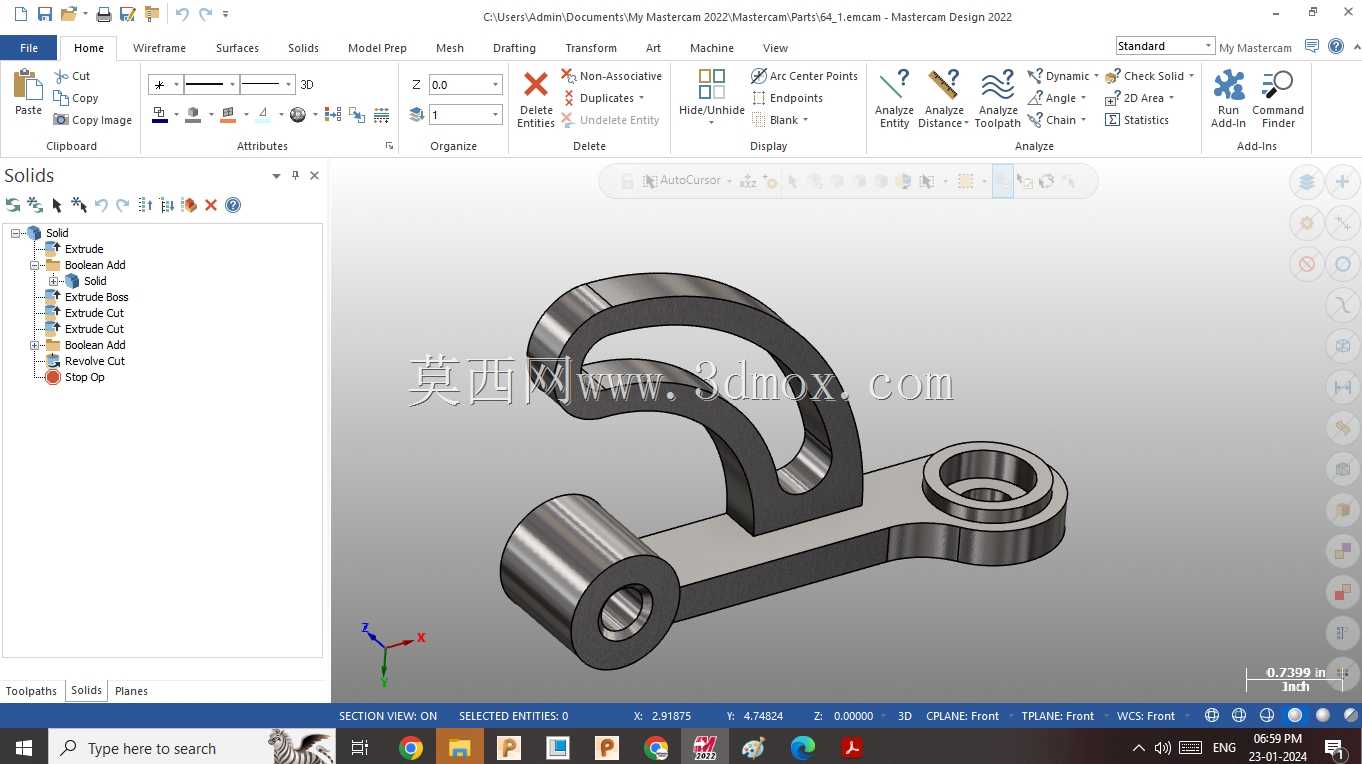Click the red X delete icon in Solids toolbar
The width and height of the screenshot is (1362, 764).
point(211,205)
